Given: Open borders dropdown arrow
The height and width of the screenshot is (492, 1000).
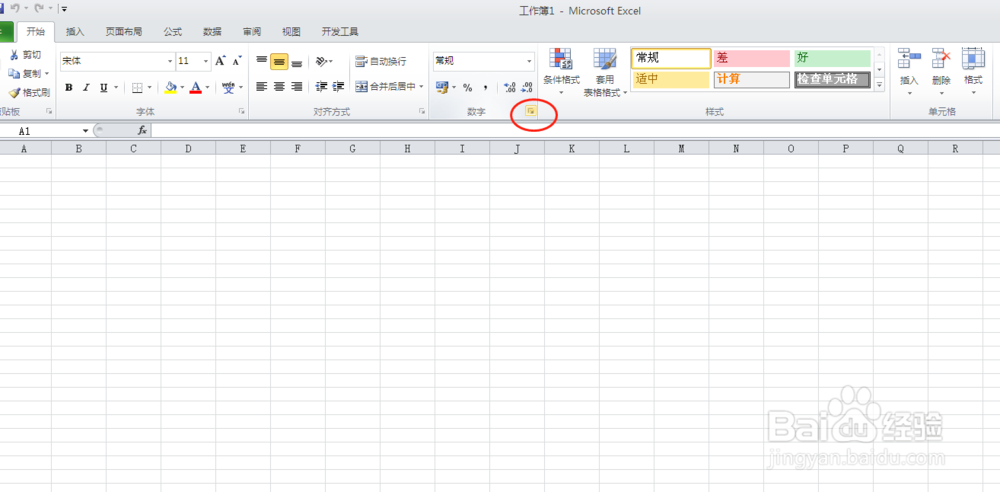Looking at the screenshot, I should click(x=150, y=87).
